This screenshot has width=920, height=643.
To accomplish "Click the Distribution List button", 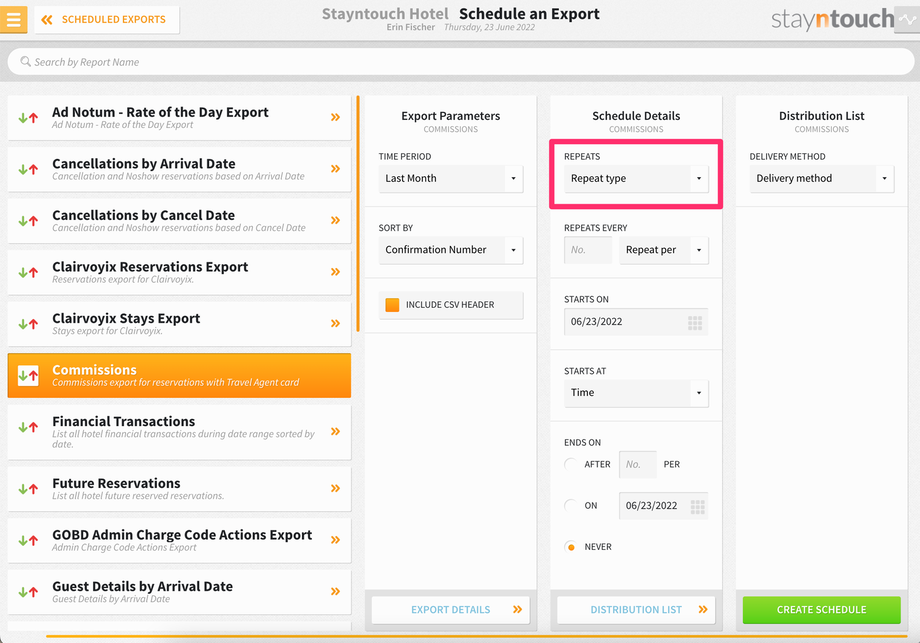I will (x=636, y=610).
